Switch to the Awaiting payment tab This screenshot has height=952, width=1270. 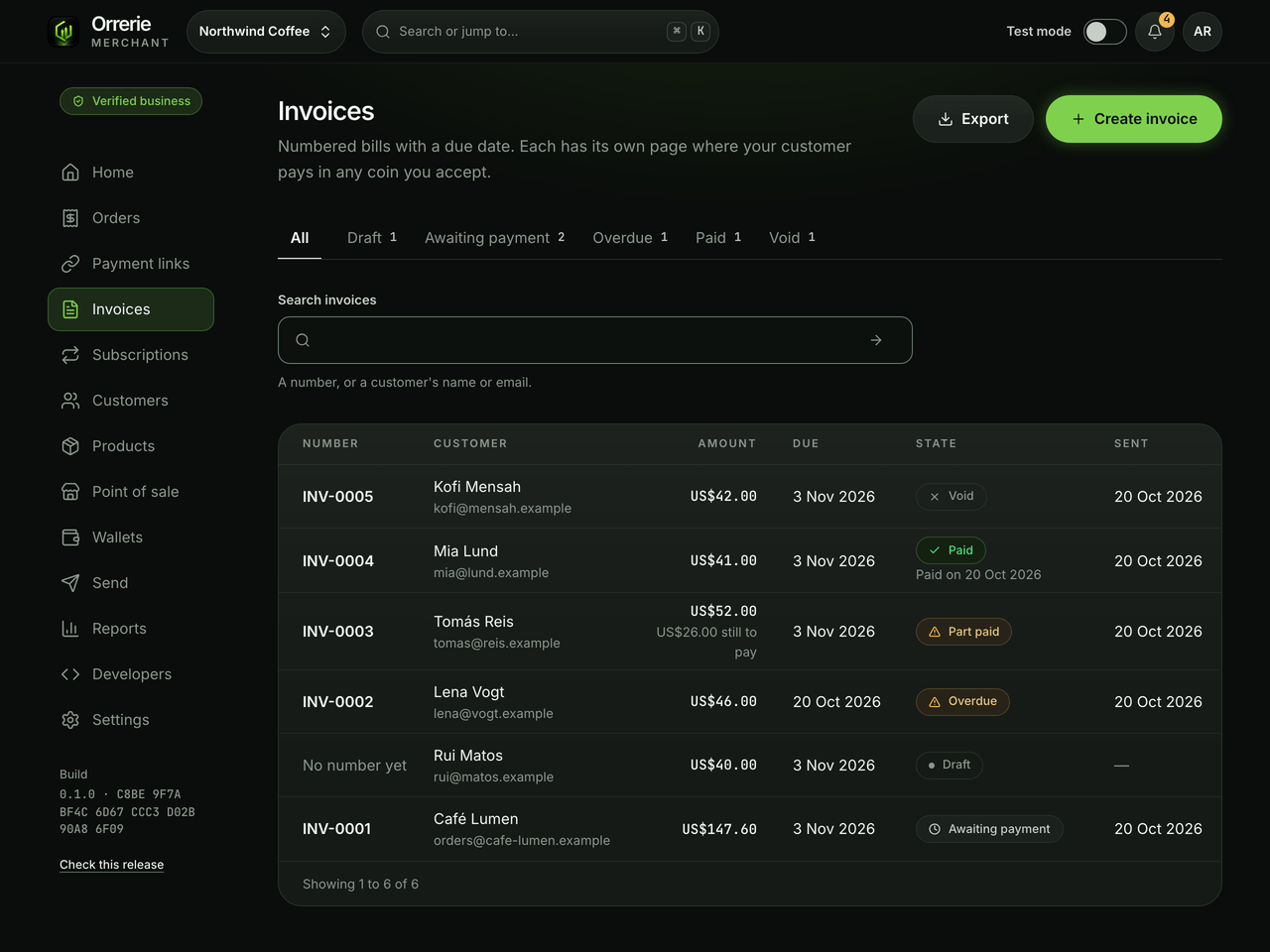point(495,238)
